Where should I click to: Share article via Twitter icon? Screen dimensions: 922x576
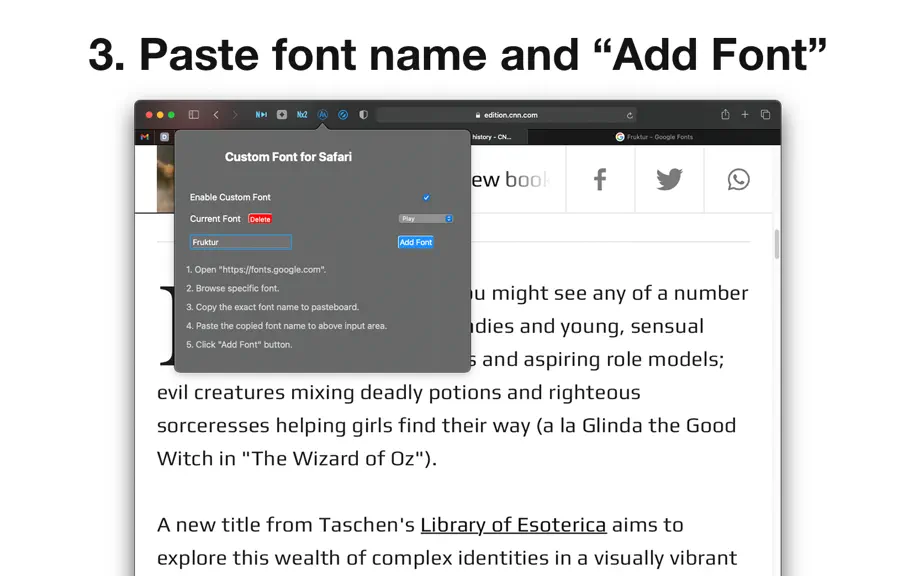click(669, 179)
